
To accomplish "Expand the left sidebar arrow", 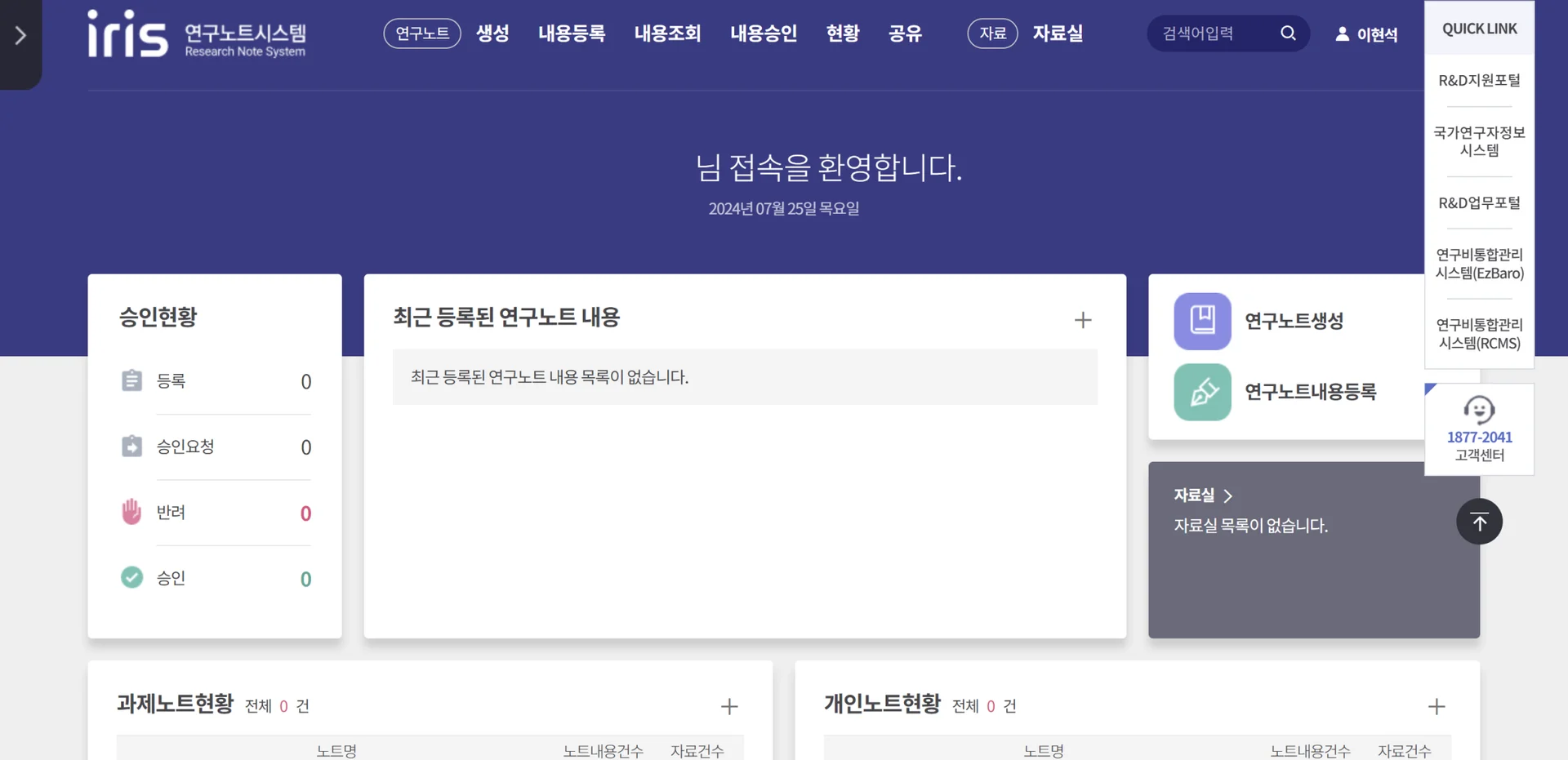I will (20, 35).
